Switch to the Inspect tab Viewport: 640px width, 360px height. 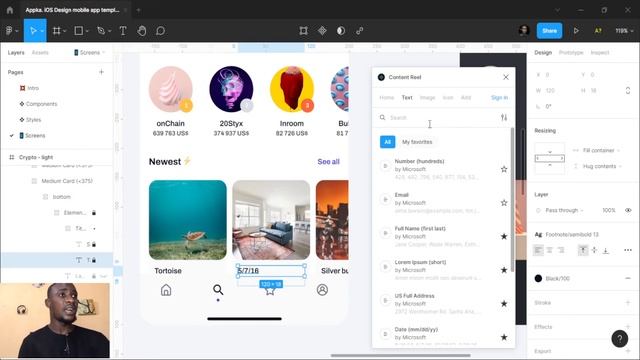[x=600, y=53]
